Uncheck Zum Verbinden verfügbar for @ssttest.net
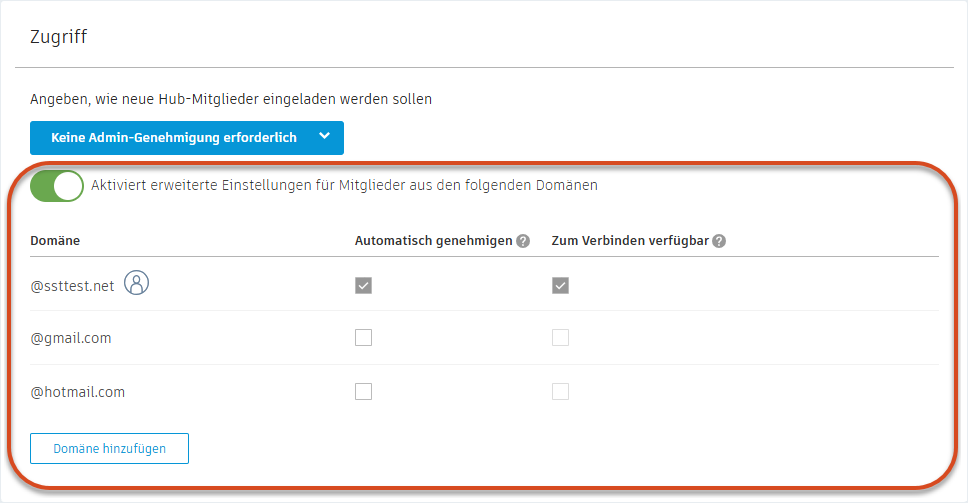 (x=561, y=286)
